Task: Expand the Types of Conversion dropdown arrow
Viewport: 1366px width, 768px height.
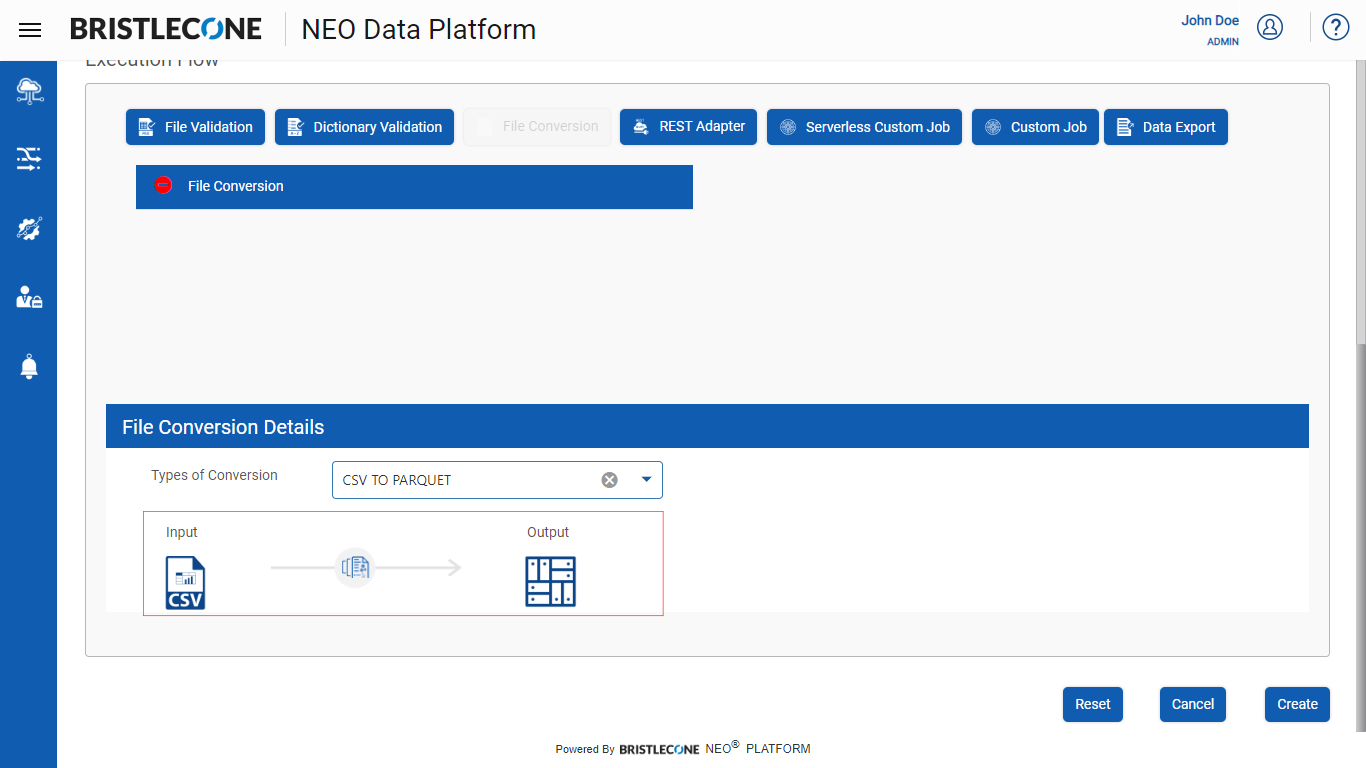Action: [646, 480]
